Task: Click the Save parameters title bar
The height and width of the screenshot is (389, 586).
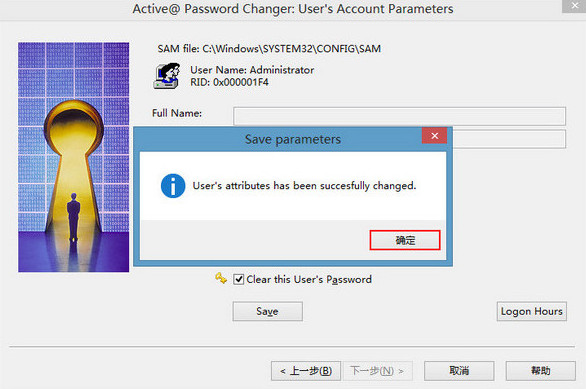Action: 278,139
